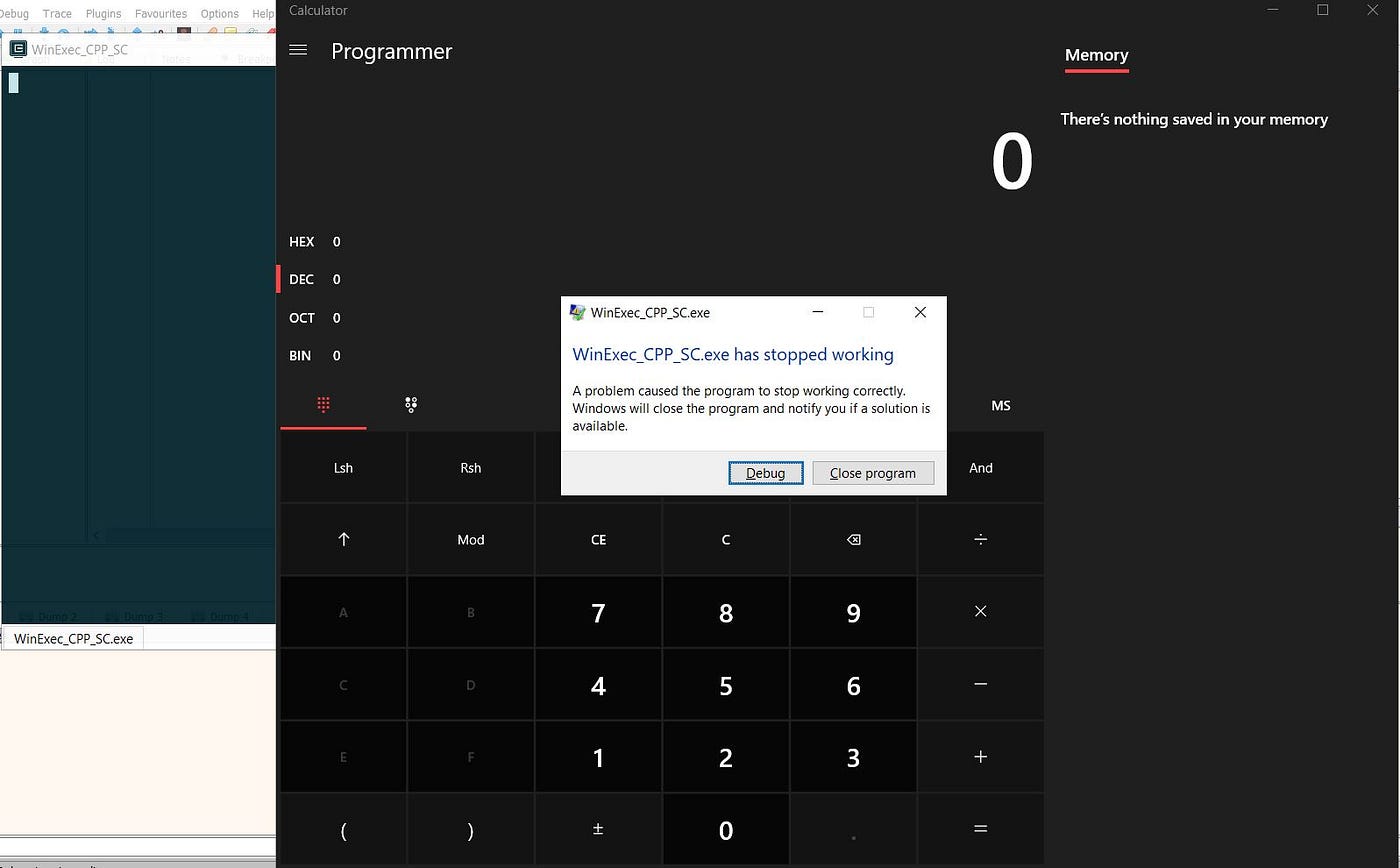Click the crash dialog application icon

point(577,312)
